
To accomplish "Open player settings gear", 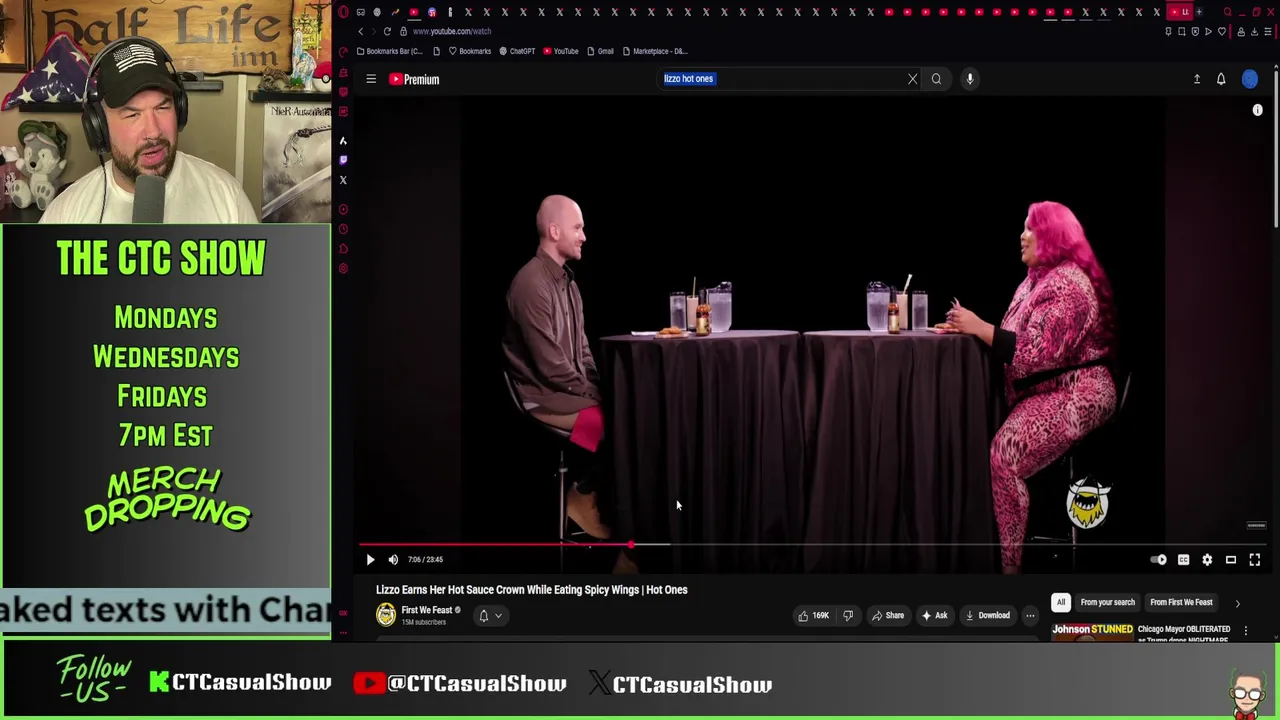I will (1207, 560).
